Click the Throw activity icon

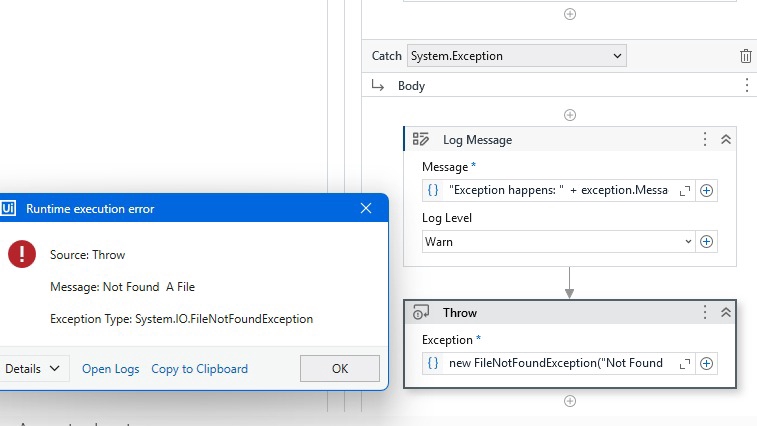pos(421,312)
